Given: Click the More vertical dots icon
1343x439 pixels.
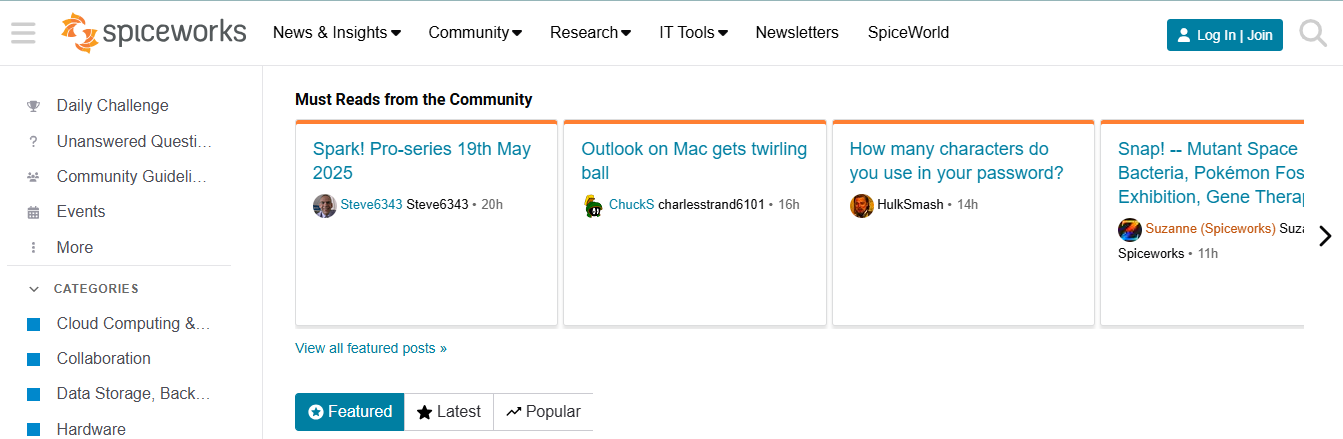Looking at the screenshot, I should tap(33, 248).
